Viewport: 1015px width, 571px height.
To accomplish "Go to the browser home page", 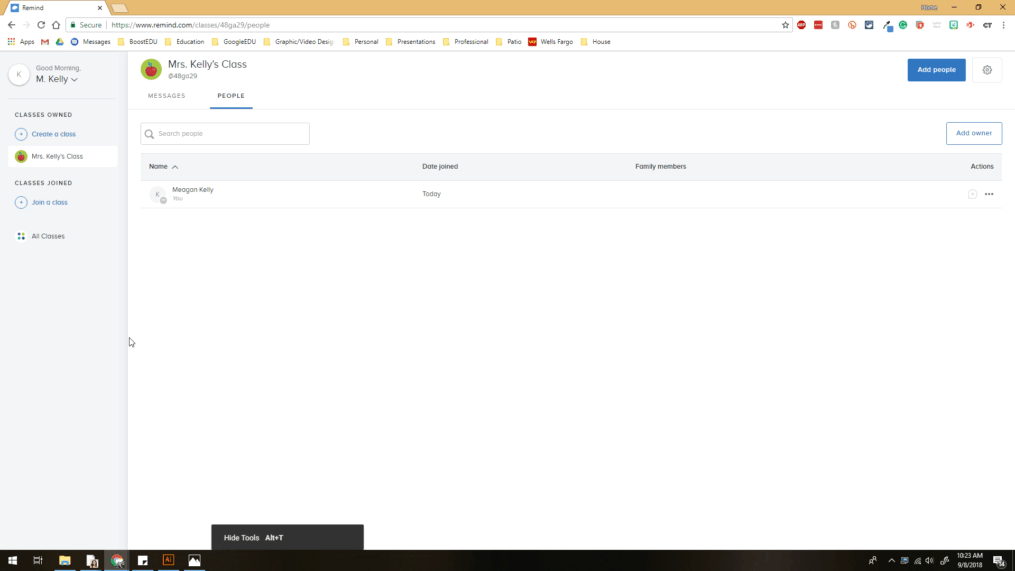I will click(56, 25).
